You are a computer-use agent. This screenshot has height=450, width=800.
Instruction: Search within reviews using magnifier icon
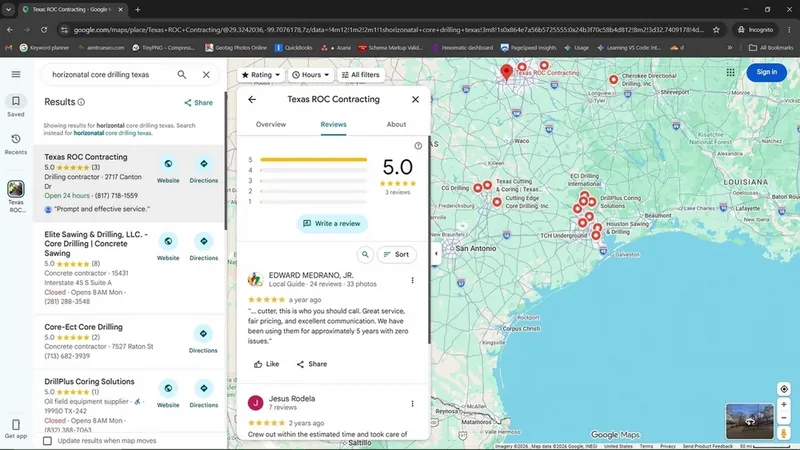point(365,254)
